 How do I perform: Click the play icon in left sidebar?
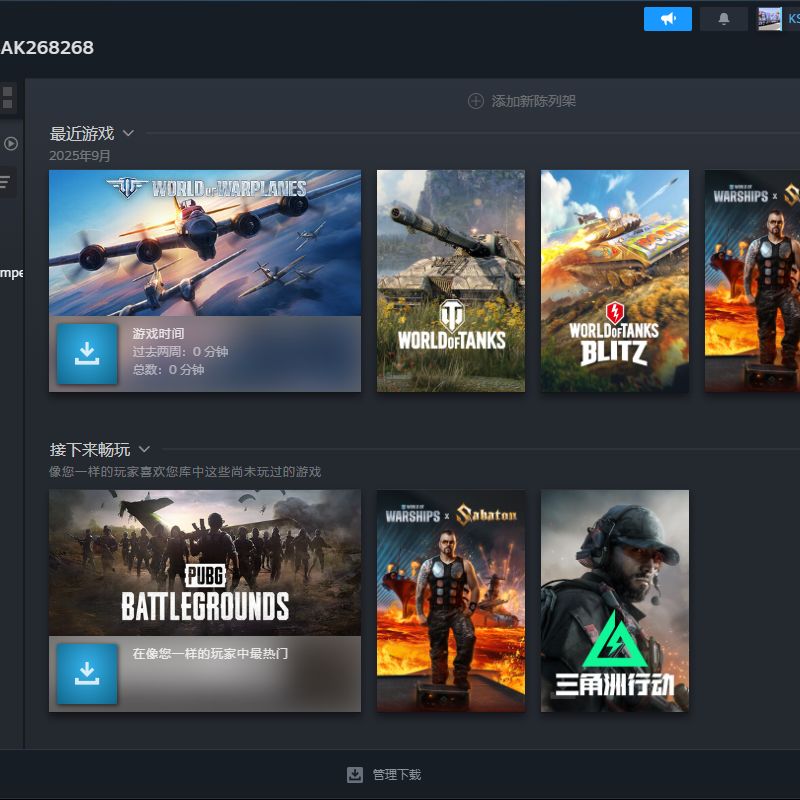(10, 143)
